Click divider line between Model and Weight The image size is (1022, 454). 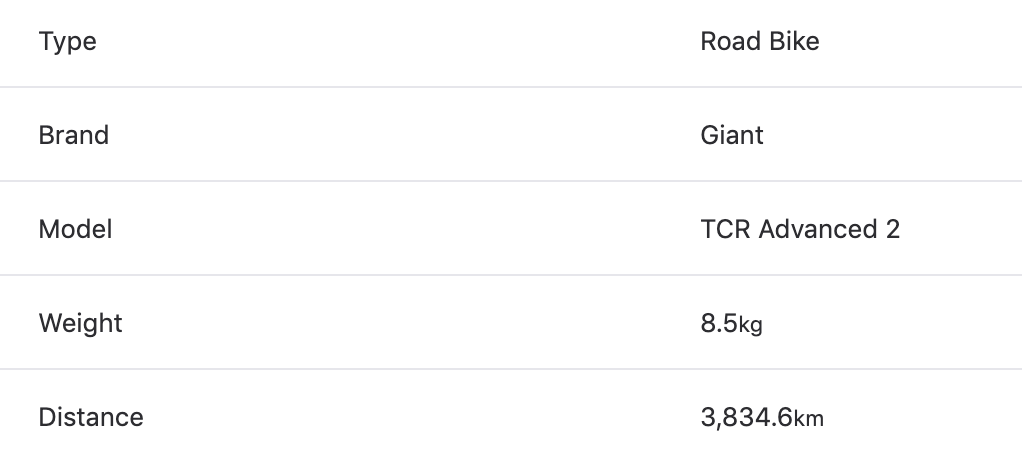(x=511, y=275)
